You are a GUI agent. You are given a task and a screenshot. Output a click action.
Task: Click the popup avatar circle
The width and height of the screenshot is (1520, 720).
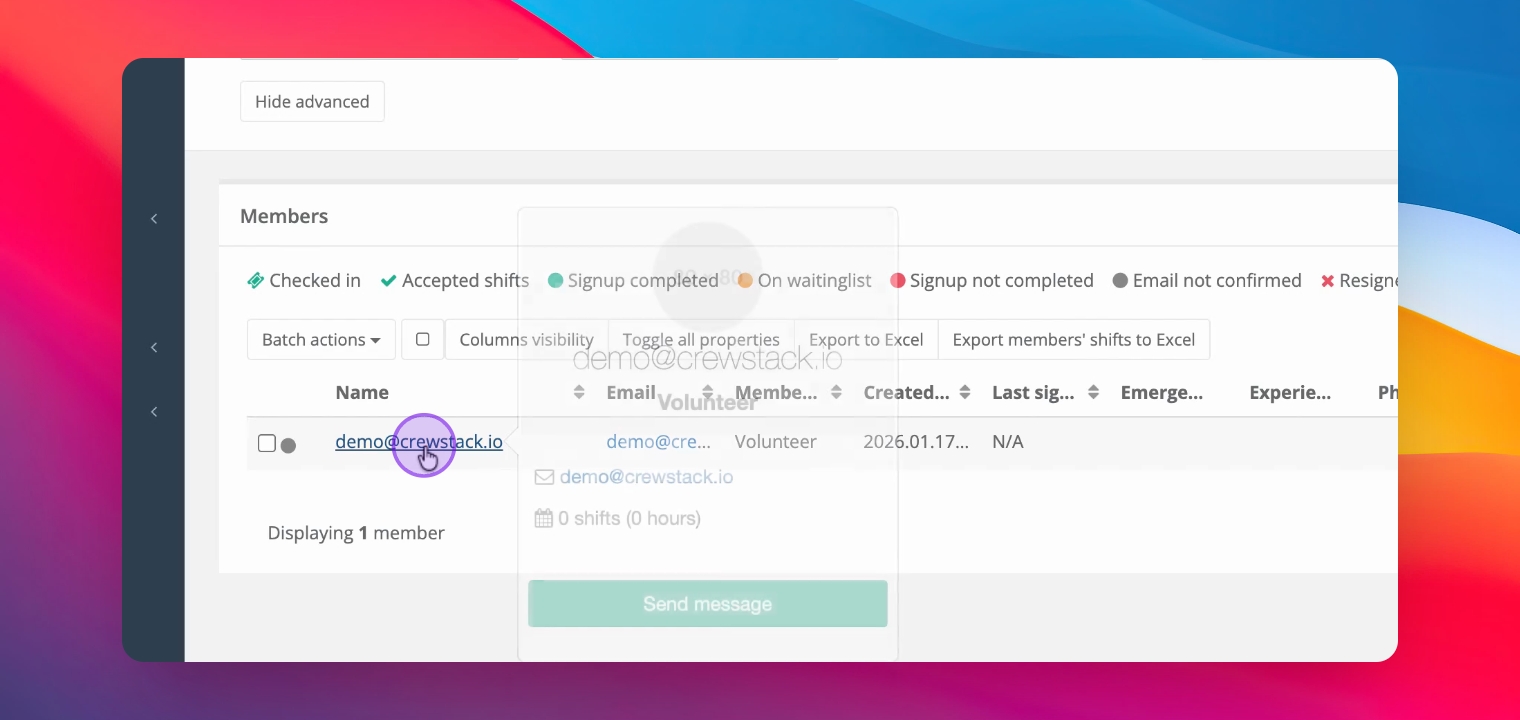click(708, 276)
